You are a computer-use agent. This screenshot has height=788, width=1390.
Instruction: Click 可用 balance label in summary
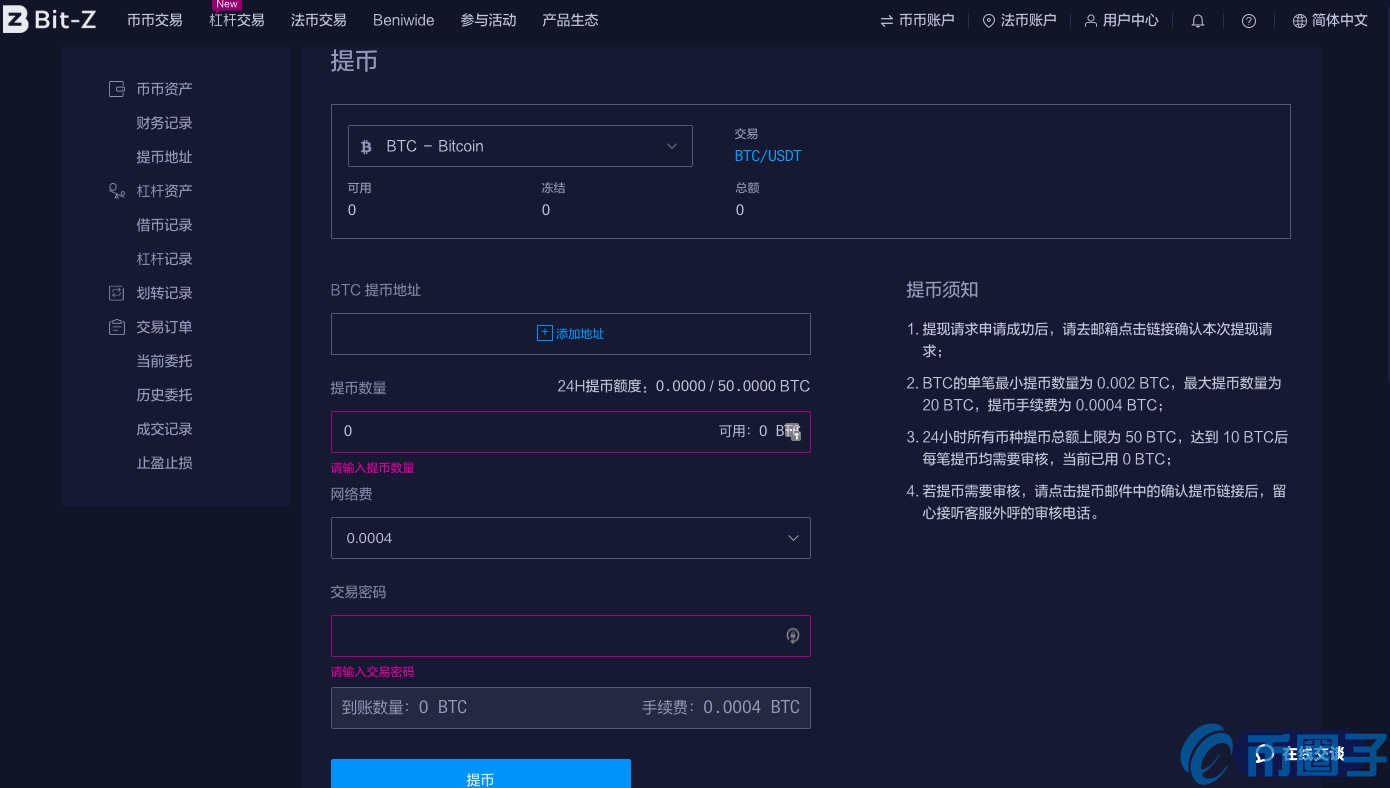359,188
